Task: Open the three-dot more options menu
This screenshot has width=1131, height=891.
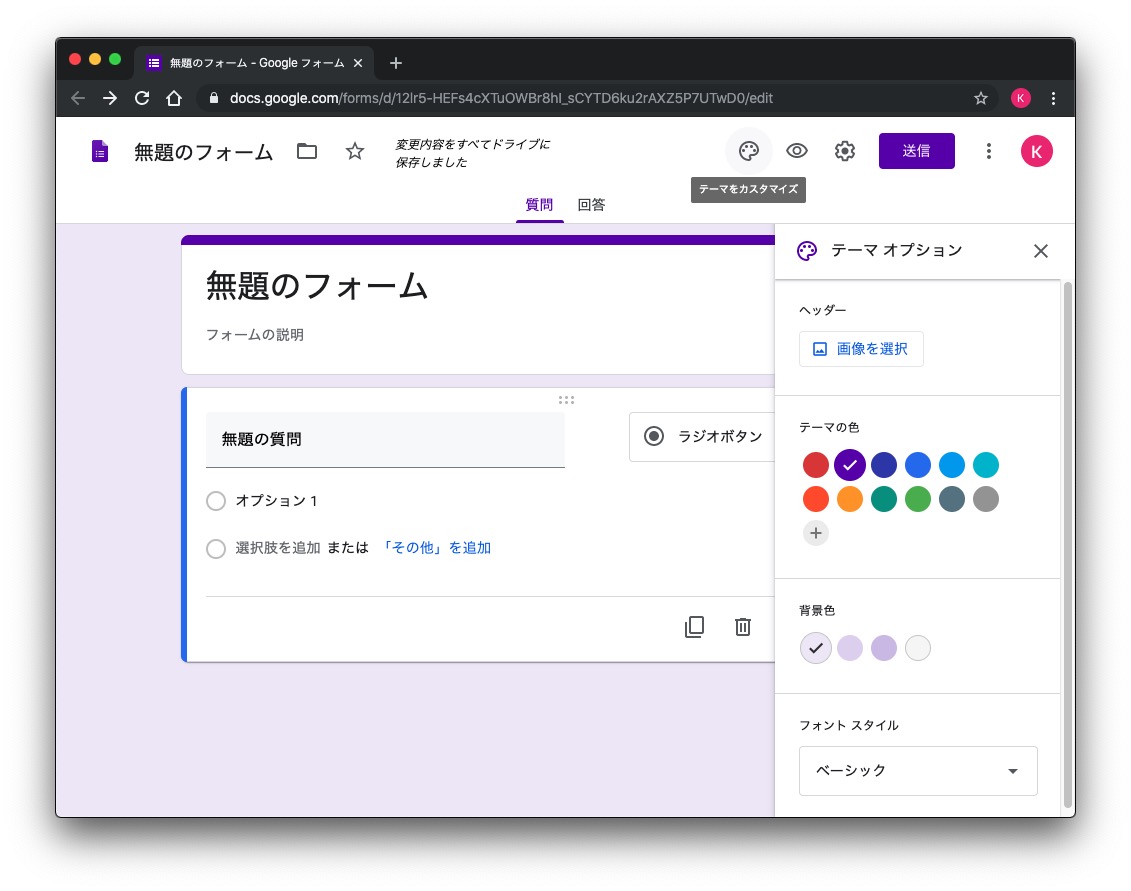Action: coord(988,151)
